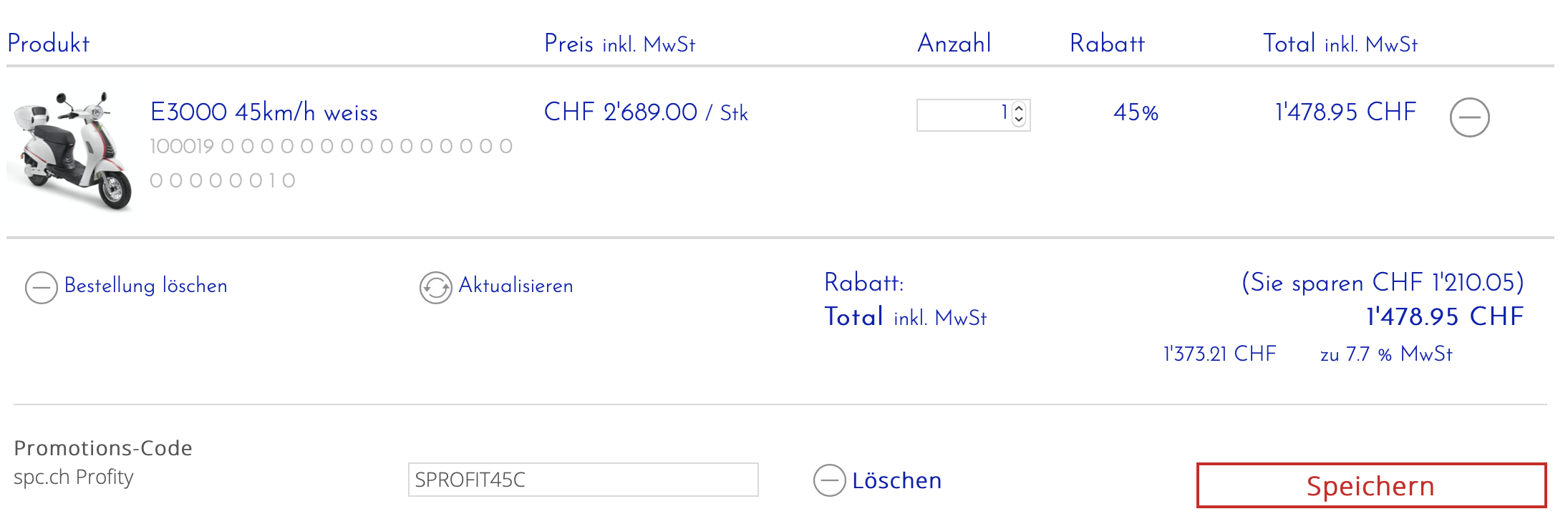1568x524 pixels.
Task: Click the minus icon removing E3000 row
Action: click(x=1469, y=117)
